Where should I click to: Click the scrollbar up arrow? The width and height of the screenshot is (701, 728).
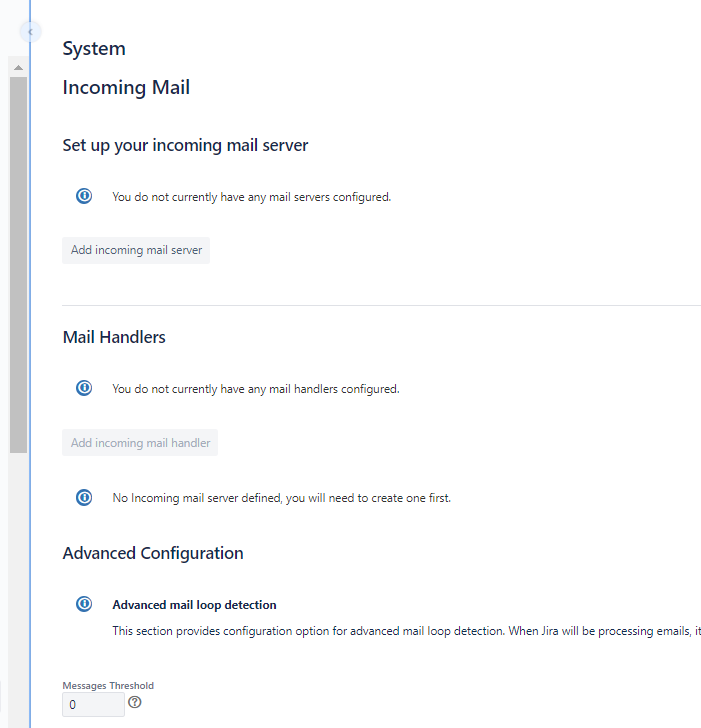pos(18,67)
